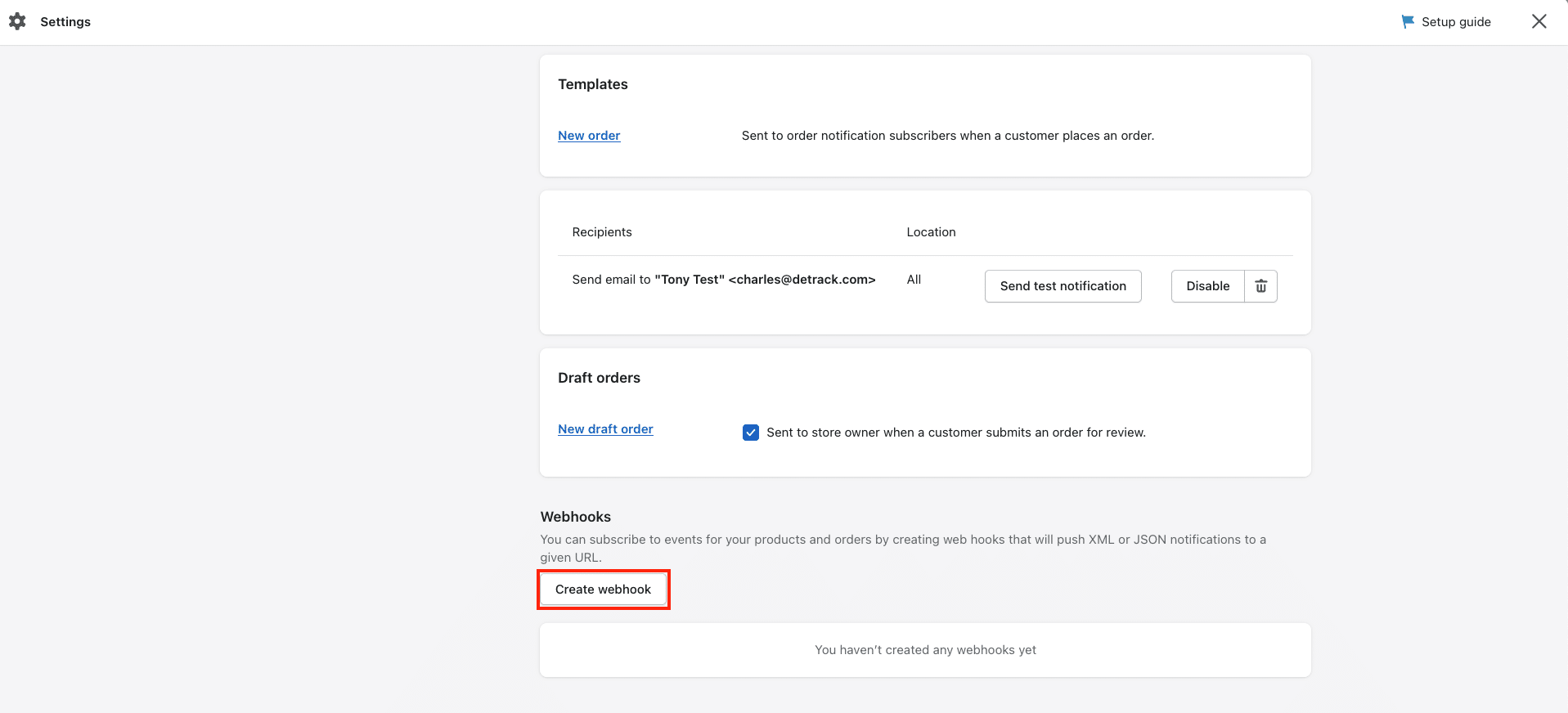
Task: Open the New order template link
Action: (x=589, y=136)
